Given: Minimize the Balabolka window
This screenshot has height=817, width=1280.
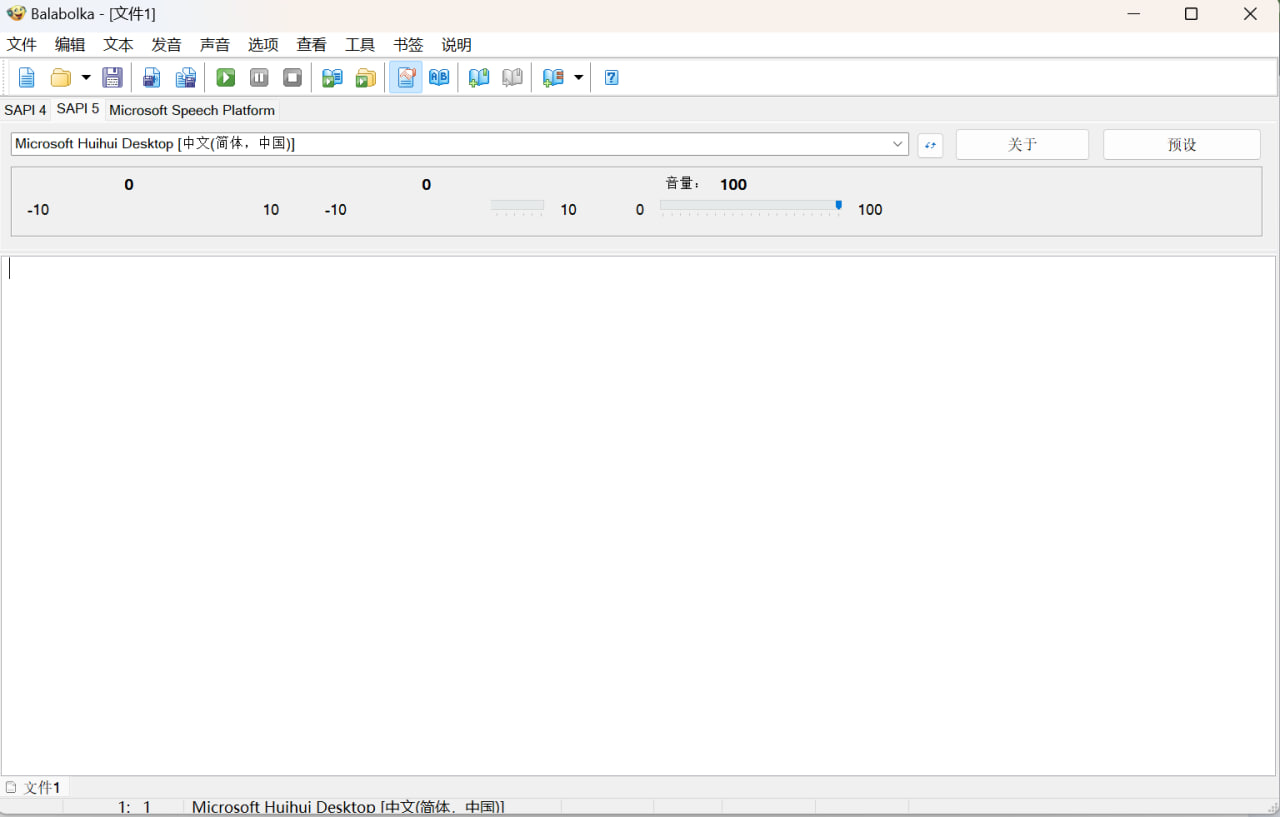Looking at the screenshot, I should coord(1133,14).
